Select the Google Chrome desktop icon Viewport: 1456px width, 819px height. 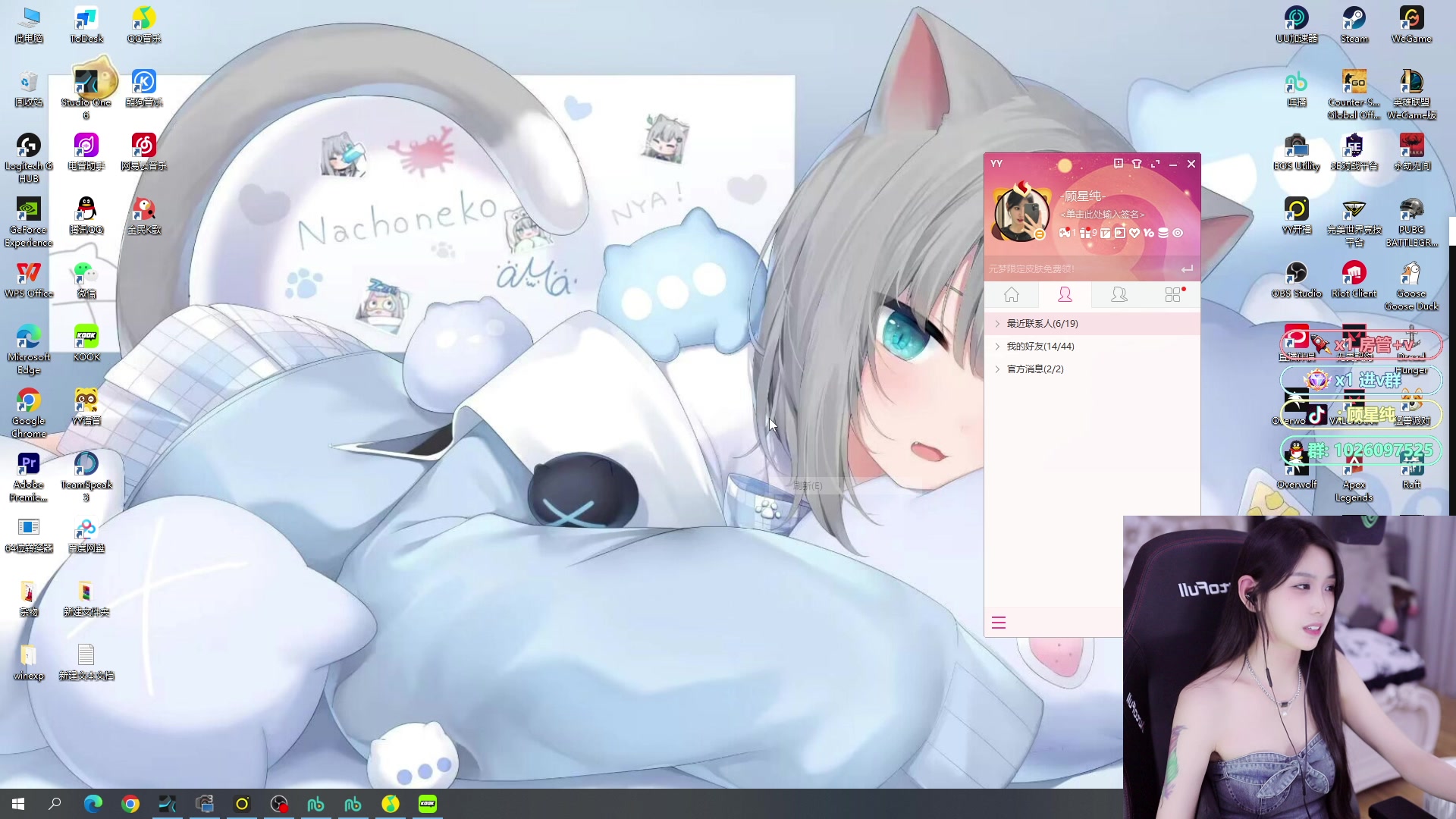[x=28, y=412]
